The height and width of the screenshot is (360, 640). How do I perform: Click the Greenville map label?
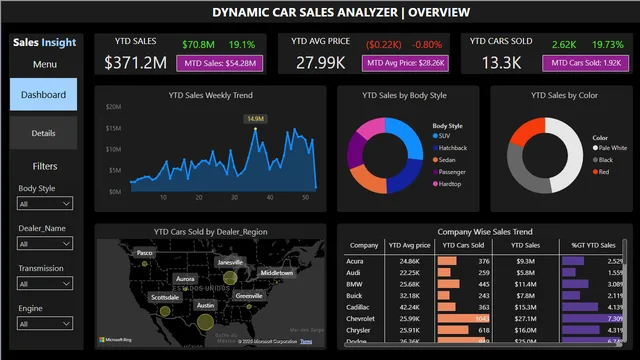[x=249, y=296]
